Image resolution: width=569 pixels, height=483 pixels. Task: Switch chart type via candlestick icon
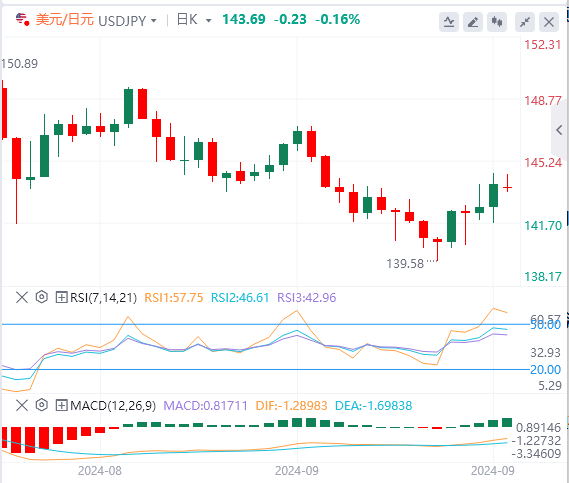click(x=497, y=22)
